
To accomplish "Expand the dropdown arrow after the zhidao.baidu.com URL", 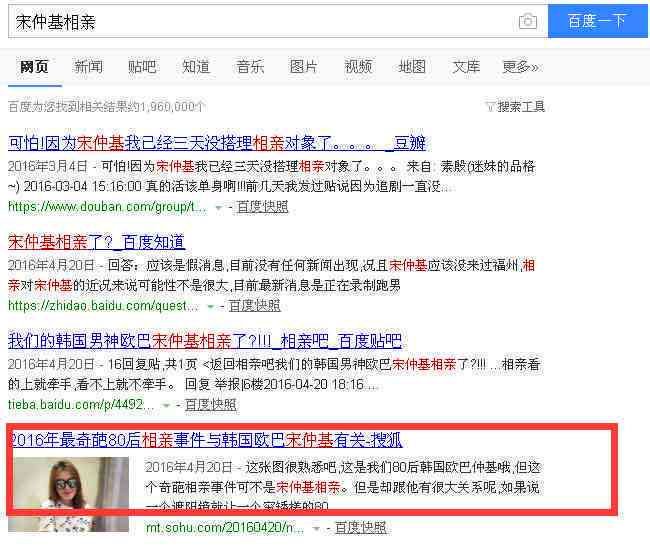I will 211,306.
